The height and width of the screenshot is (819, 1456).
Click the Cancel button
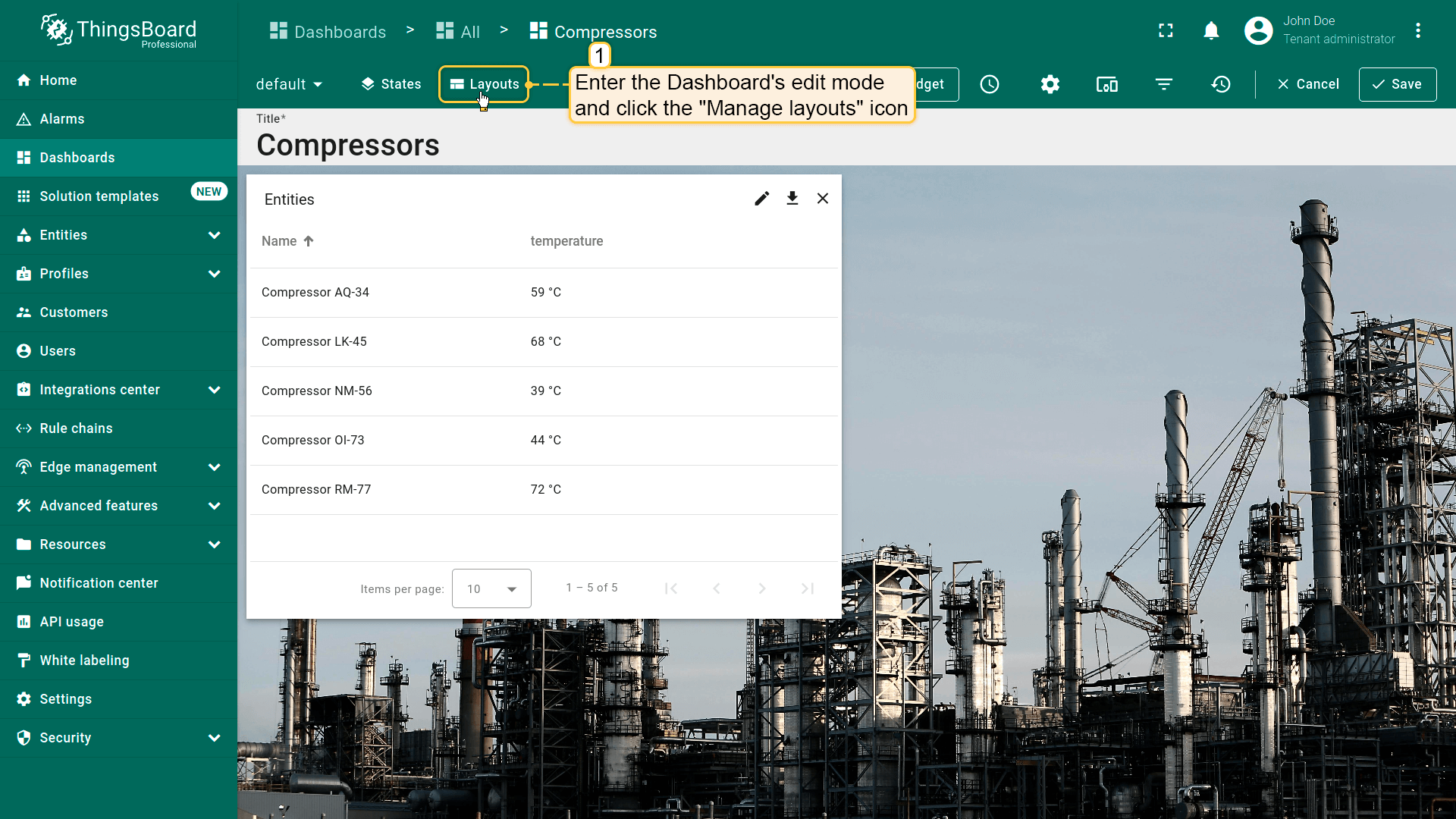coord(1308,84)
